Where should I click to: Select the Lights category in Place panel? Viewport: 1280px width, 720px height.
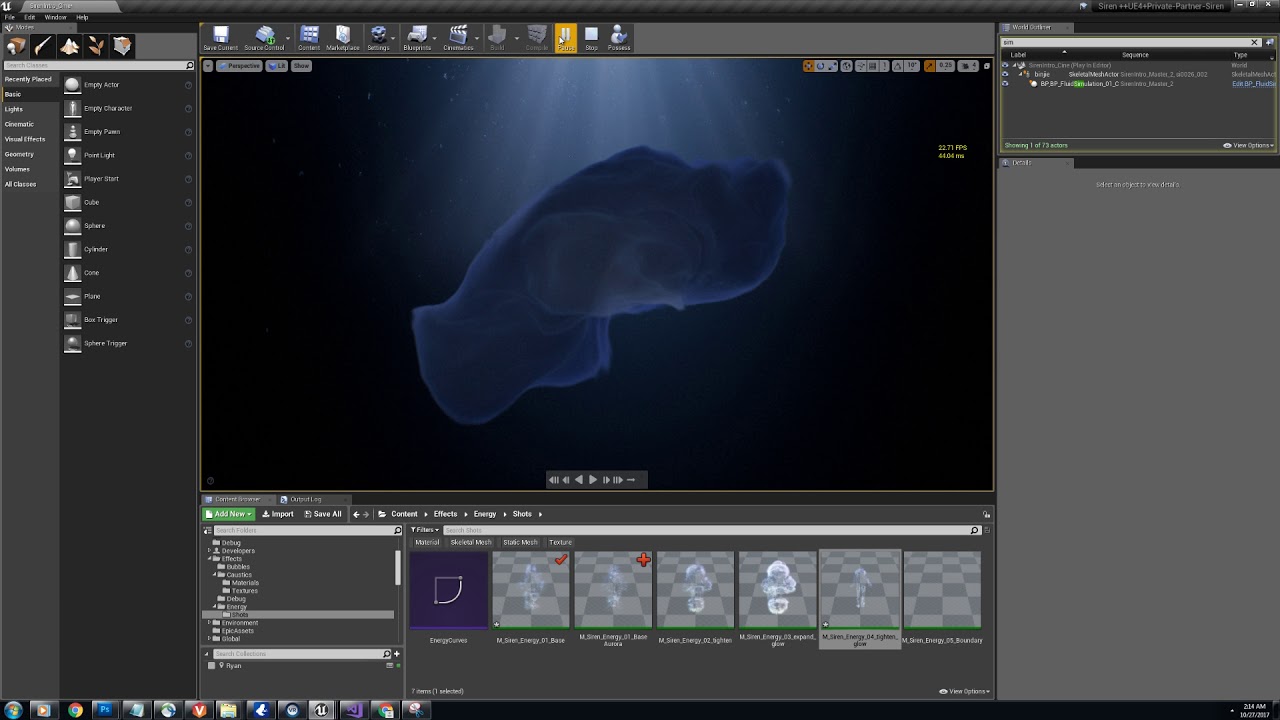click(14, 109)
